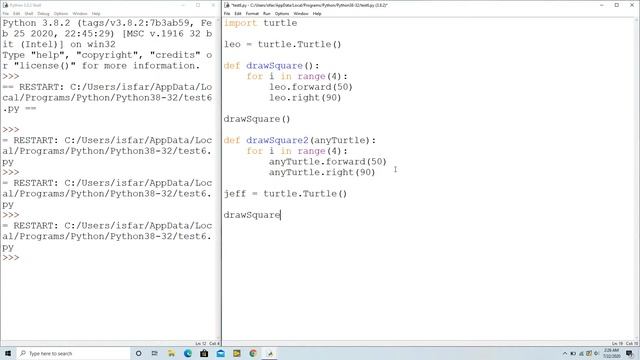This screenshot has height=360, width=640.
Task: Maximize the Python Shell window
Action: click(198, 5)
